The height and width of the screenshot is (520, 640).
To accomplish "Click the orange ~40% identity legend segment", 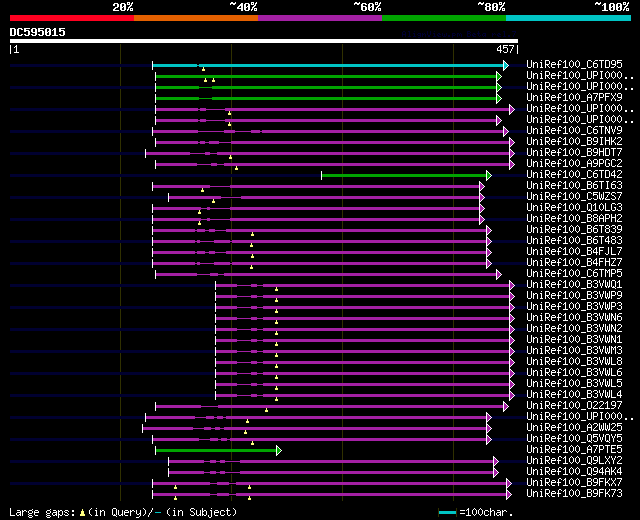I will [196, 18].
